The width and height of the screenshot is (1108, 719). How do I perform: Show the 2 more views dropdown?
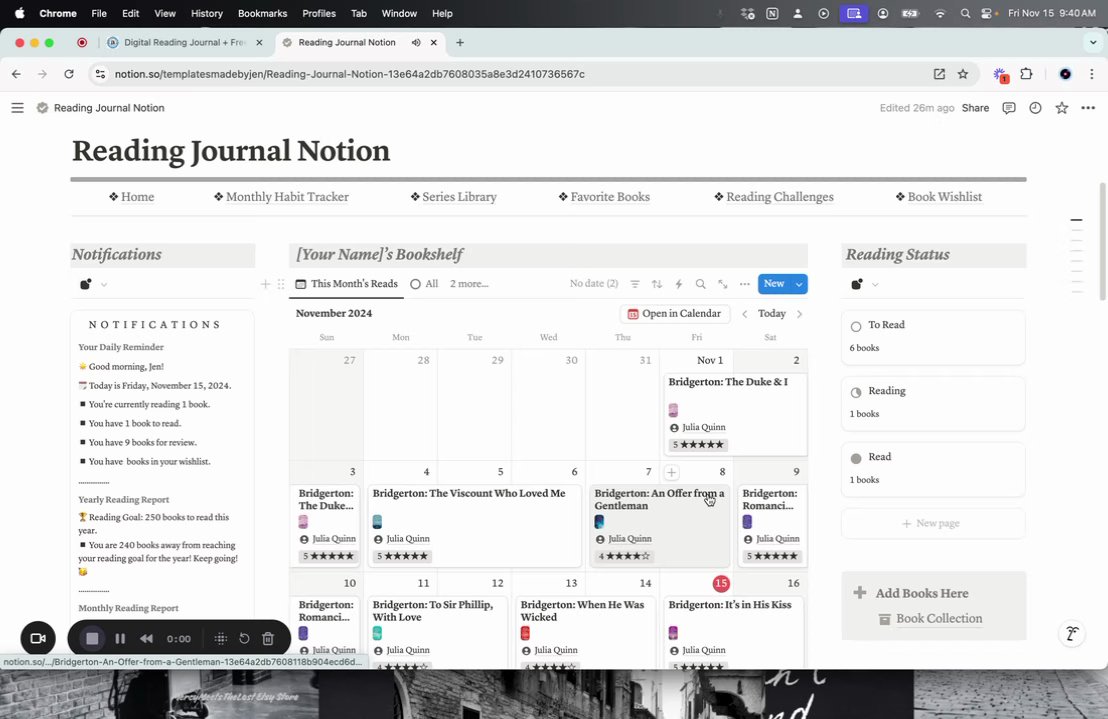tap(469, 284)
